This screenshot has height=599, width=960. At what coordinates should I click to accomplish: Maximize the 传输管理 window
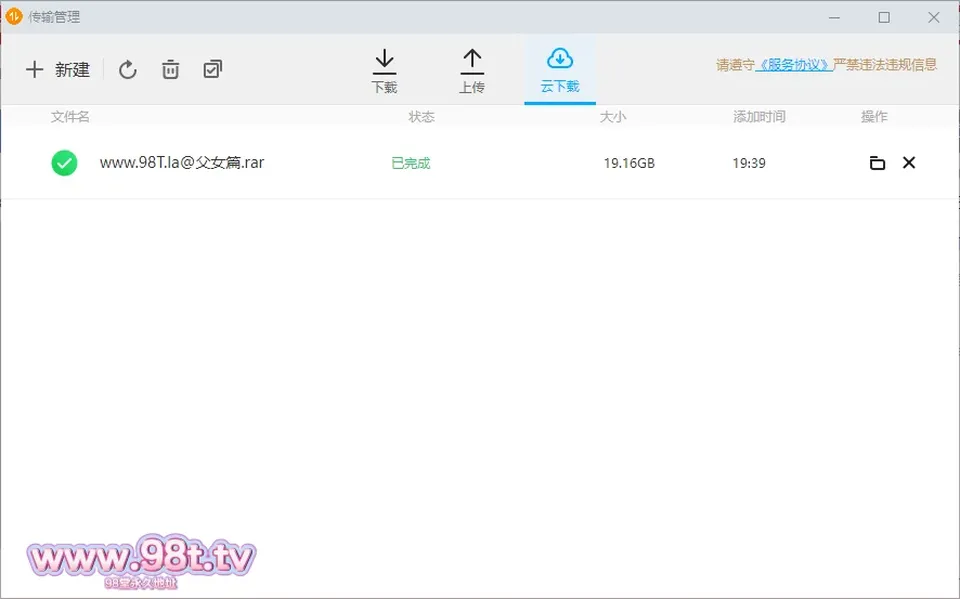coord(884,17)
